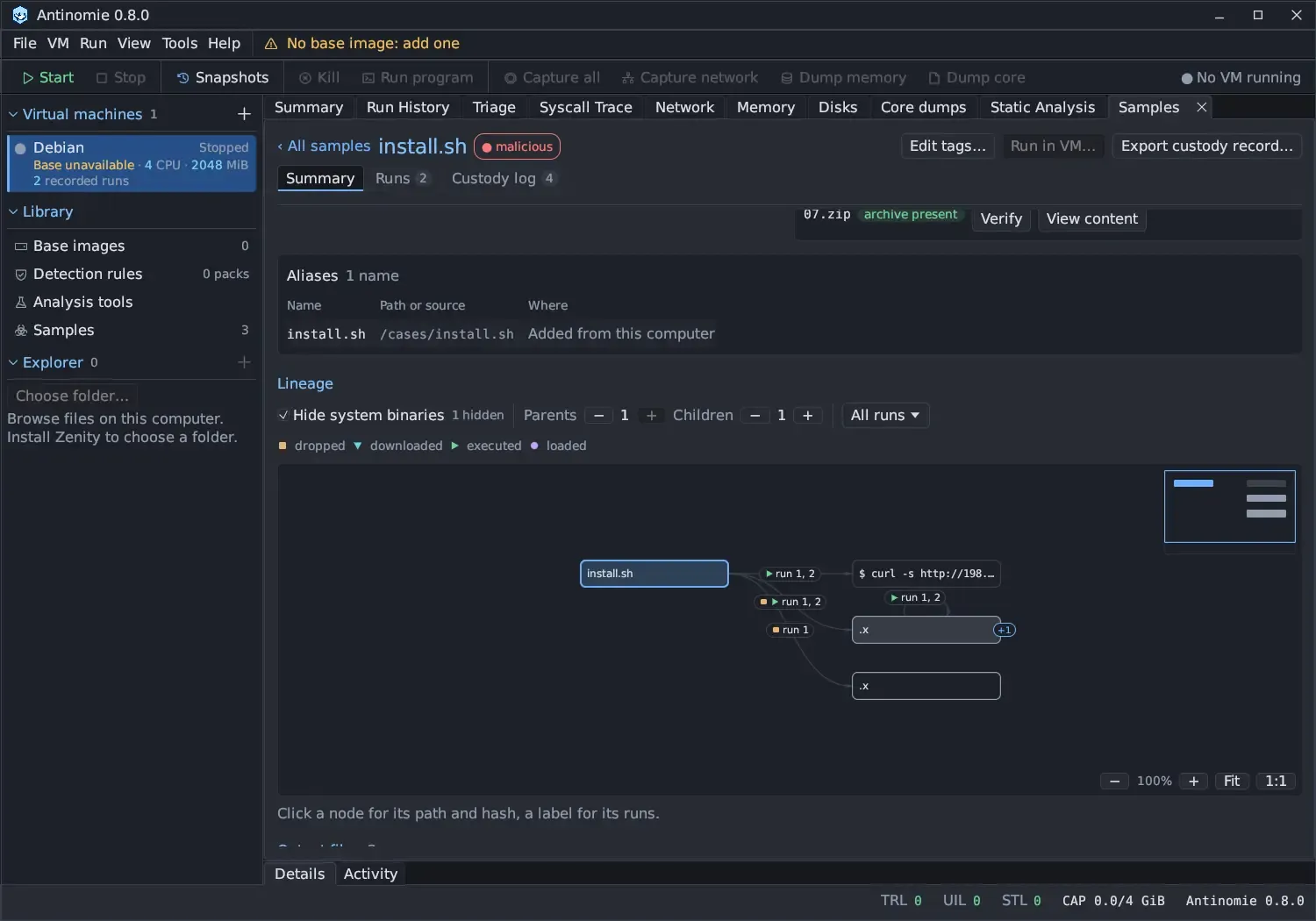Go back via All samples link
The height and width of the screenshot is (921, 1316).
coord(325,146)
